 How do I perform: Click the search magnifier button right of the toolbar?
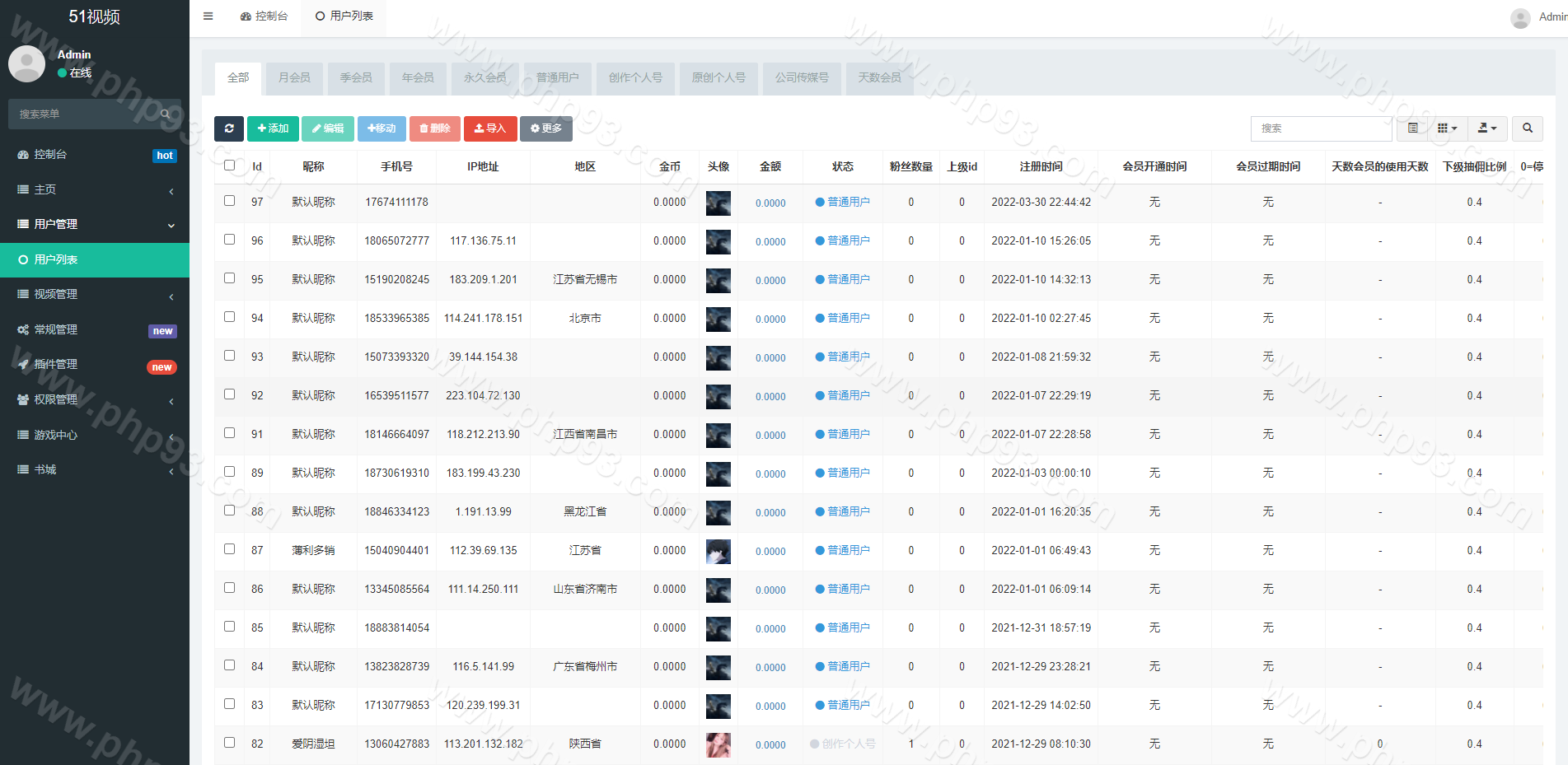[x=1528, y=128]
